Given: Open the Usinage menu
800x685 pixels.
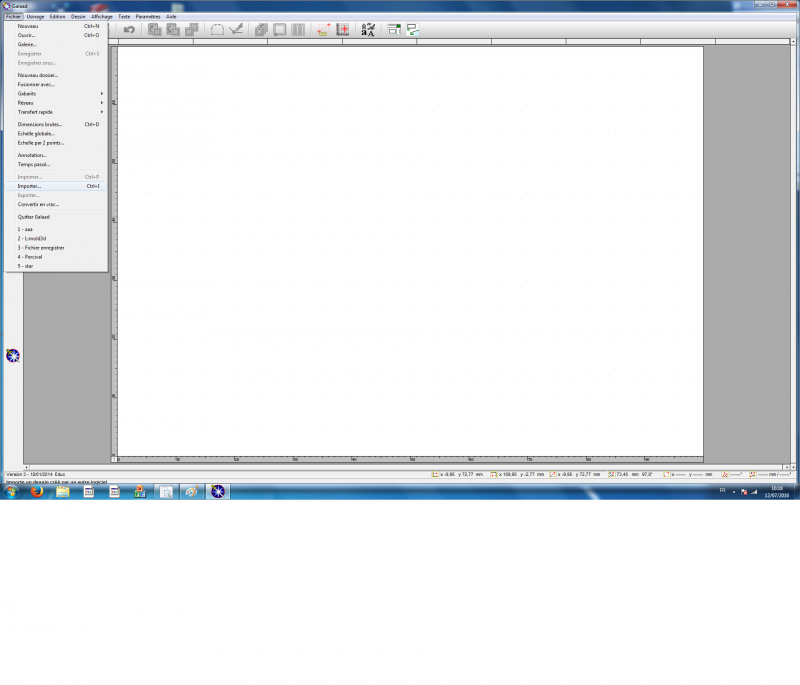Looking at the screenshot, I should 35,17.
